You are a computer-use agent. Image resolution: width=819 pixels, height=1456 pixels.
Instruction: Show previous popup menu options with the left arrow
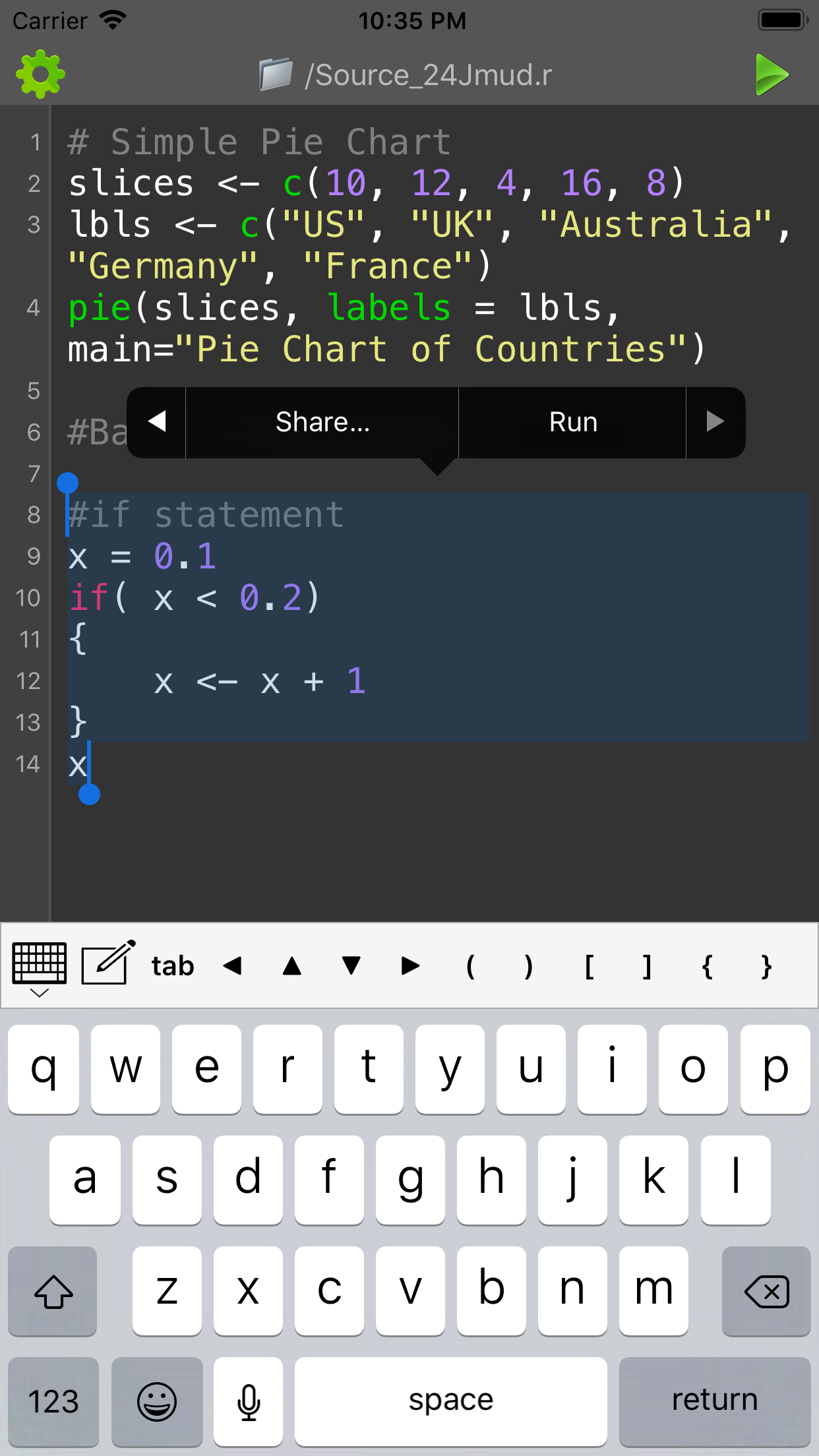(x=156, y=422)
